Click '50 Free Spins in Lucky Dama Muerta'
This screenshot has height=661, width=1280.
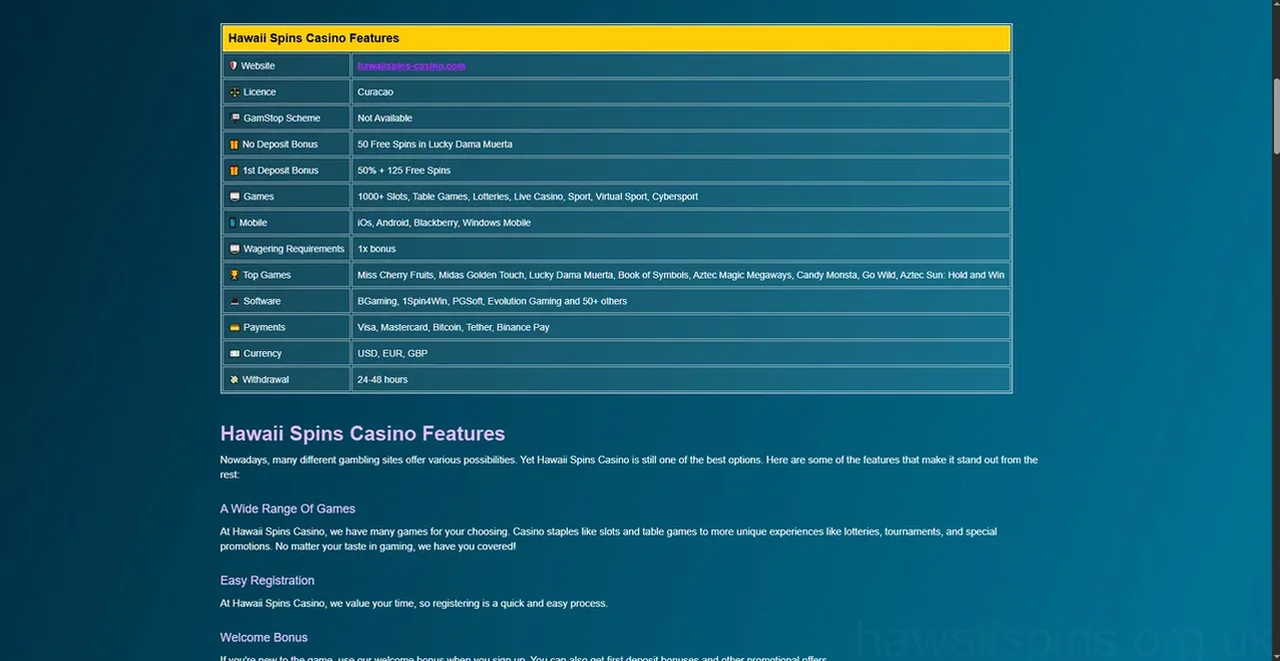(x=434, y=144)
